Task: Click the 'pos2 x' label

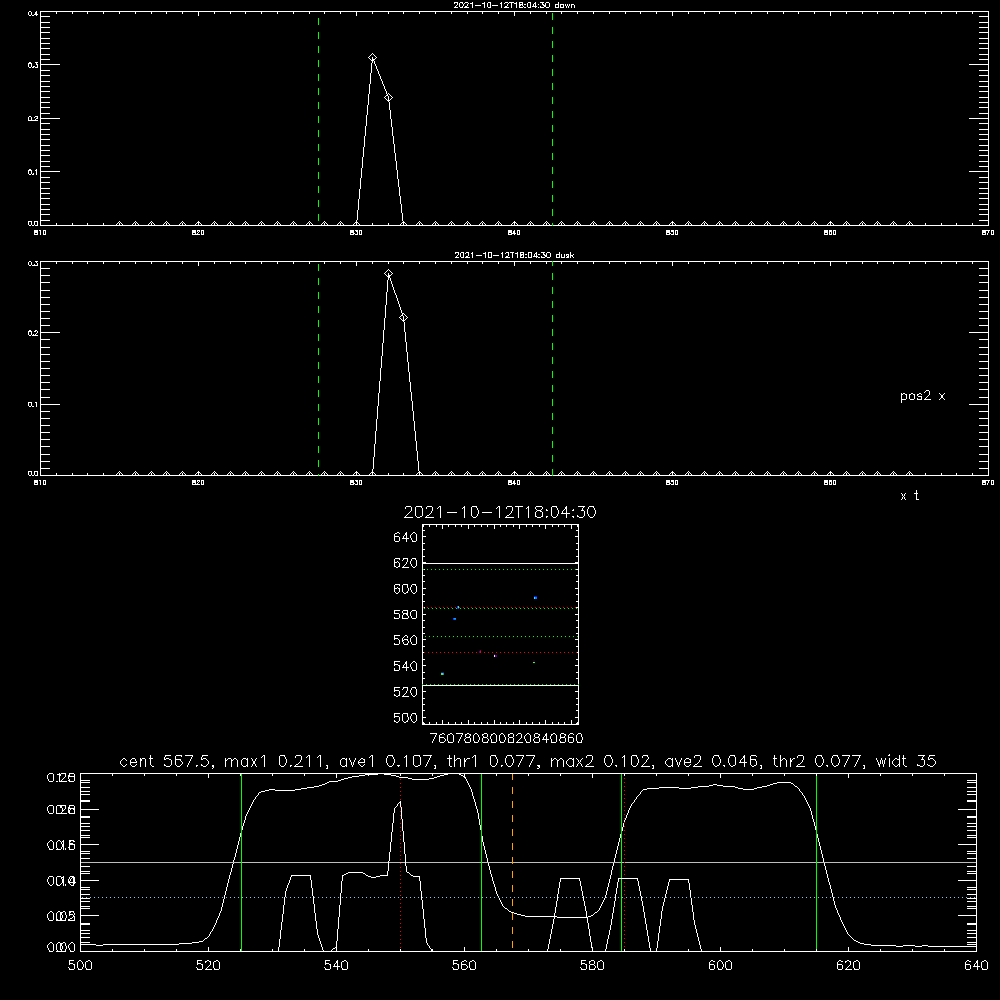Action: (x=922, y=396)
